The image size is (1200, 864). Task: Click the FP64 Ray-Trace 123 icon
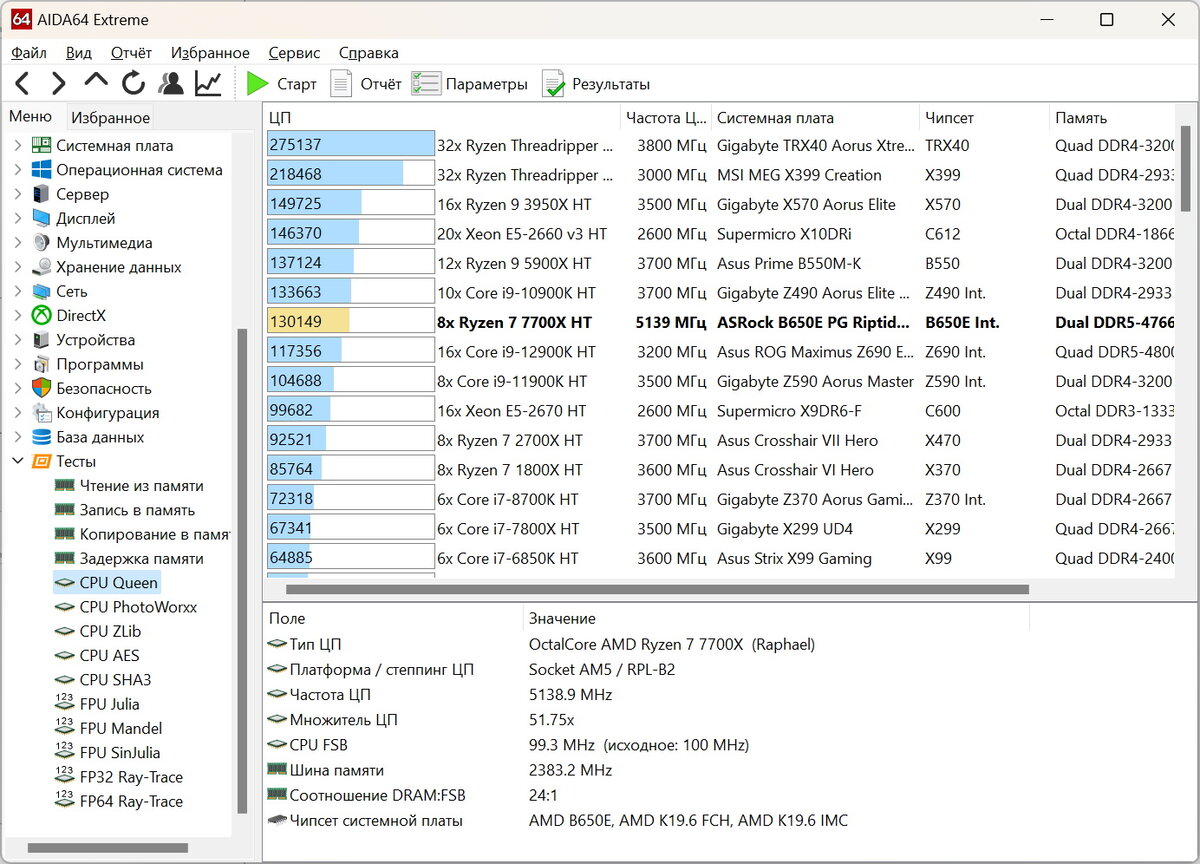coord(65,800)
